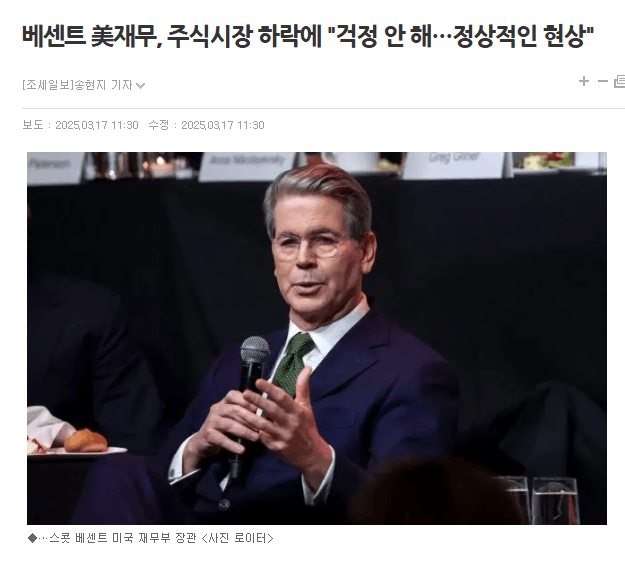Click the photo credit <사진 로이터>
Image resolution: width=625 pixels, height=567 pixels.
pyautogui.click(x=238, y=538)
